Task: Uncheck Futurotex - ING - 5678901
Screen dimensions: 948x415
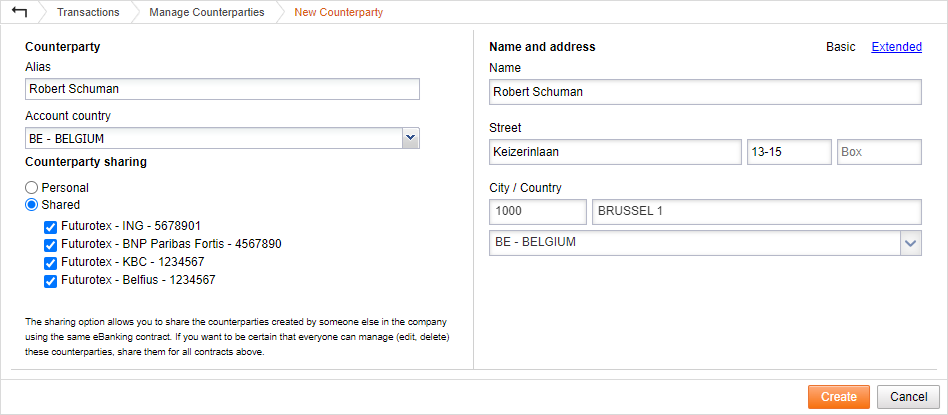Action: click(50, 226)
